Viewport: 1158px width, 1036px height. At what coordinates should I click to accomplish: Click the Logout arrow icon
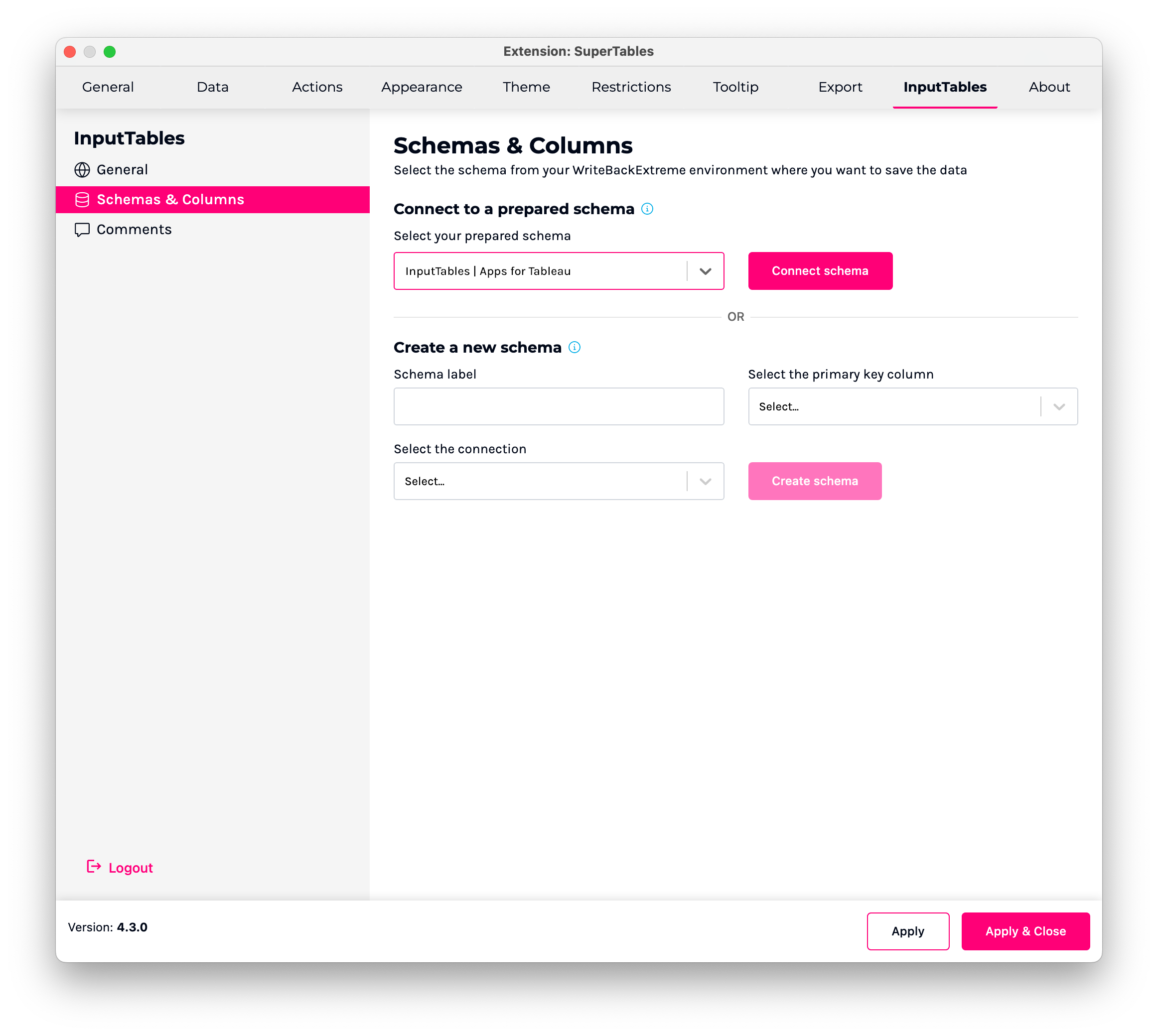93,866
